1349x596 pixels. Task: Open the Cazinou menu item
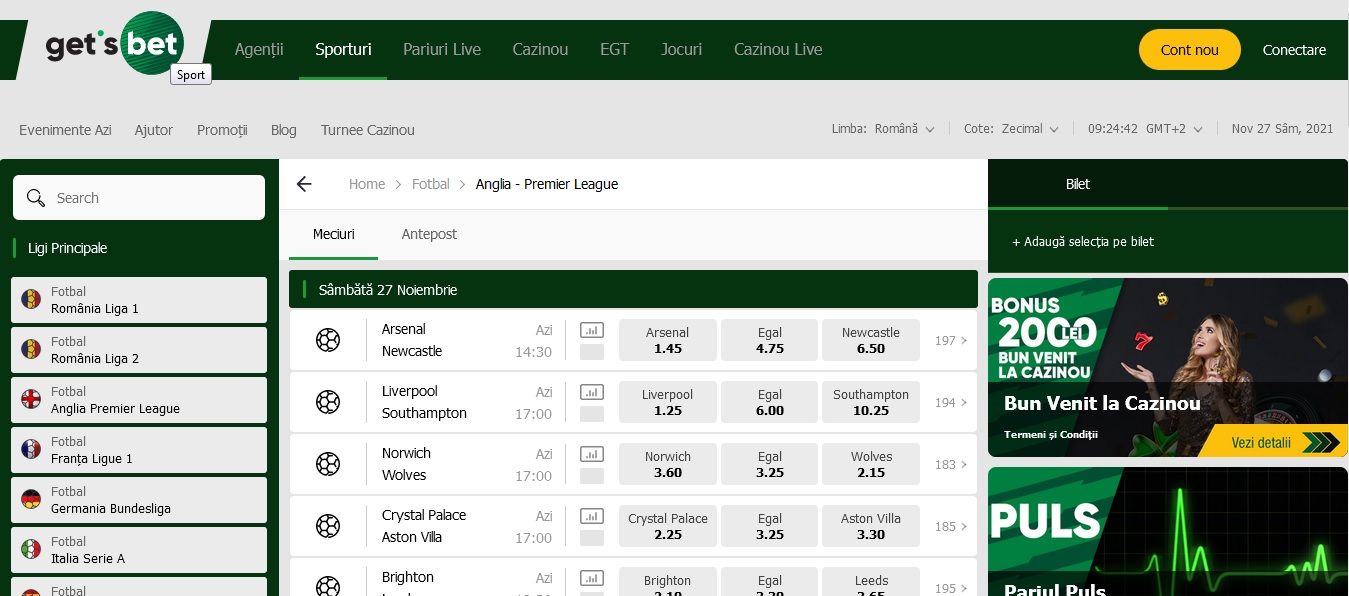[x=540, y=49]
